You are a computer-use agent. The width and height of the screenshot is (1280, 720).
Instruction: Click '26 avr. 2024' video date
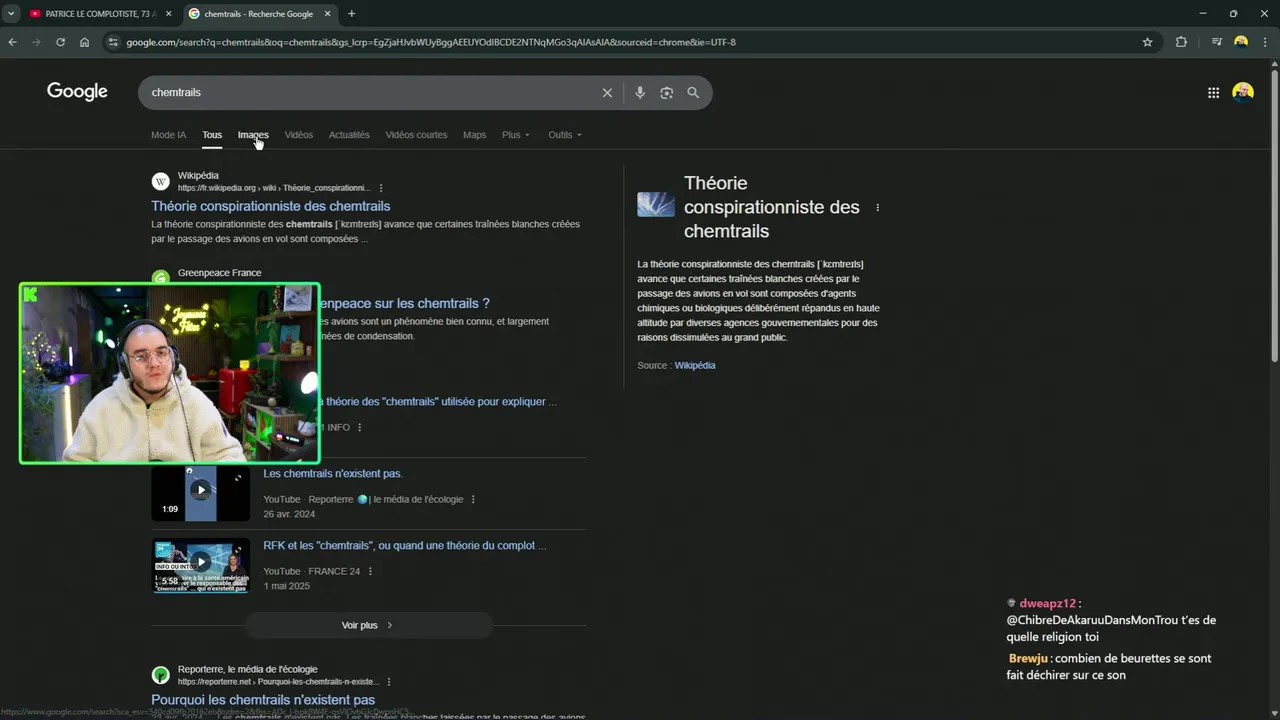[x=289, y=514]
